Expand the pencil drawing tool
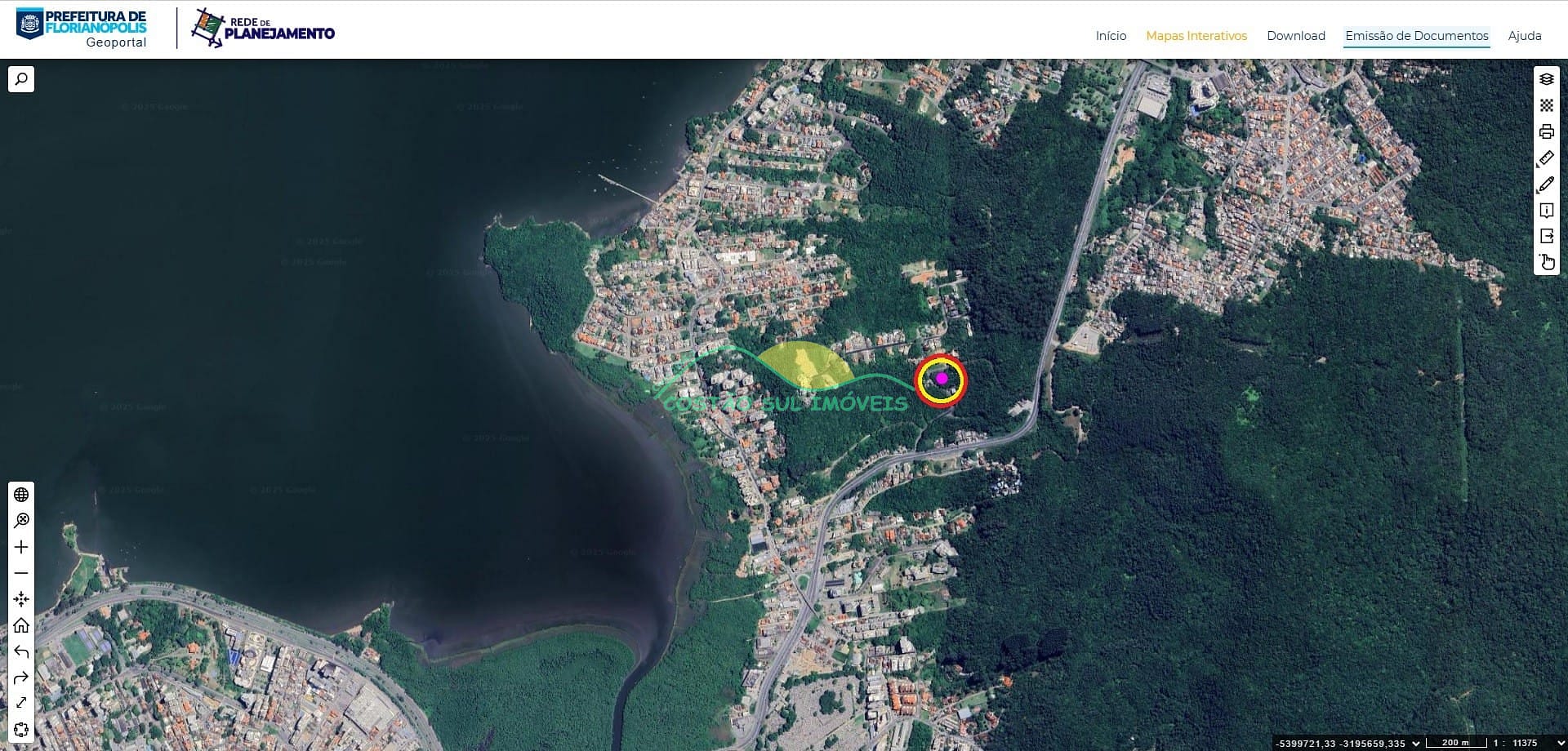This screenshot has height=751, width=1568. point(1546,184)
